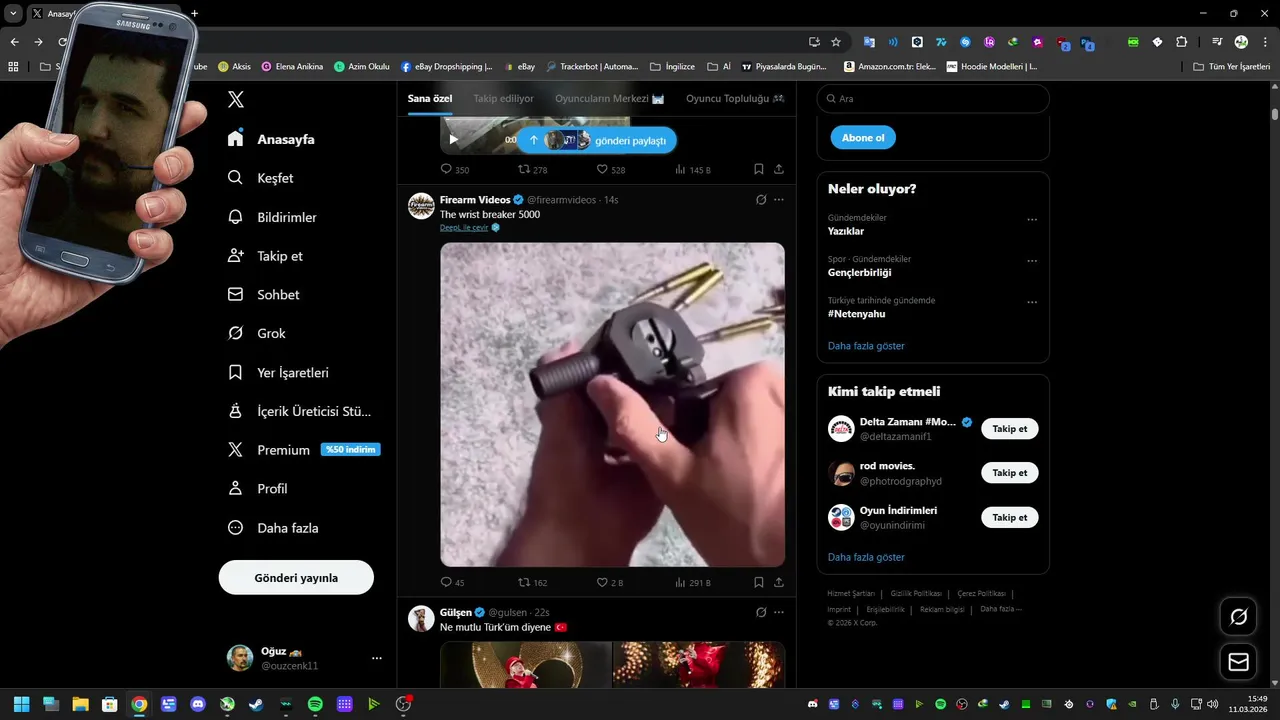
Task: Open Chrome extensions puzzle icon
Action: point(1182,42)
